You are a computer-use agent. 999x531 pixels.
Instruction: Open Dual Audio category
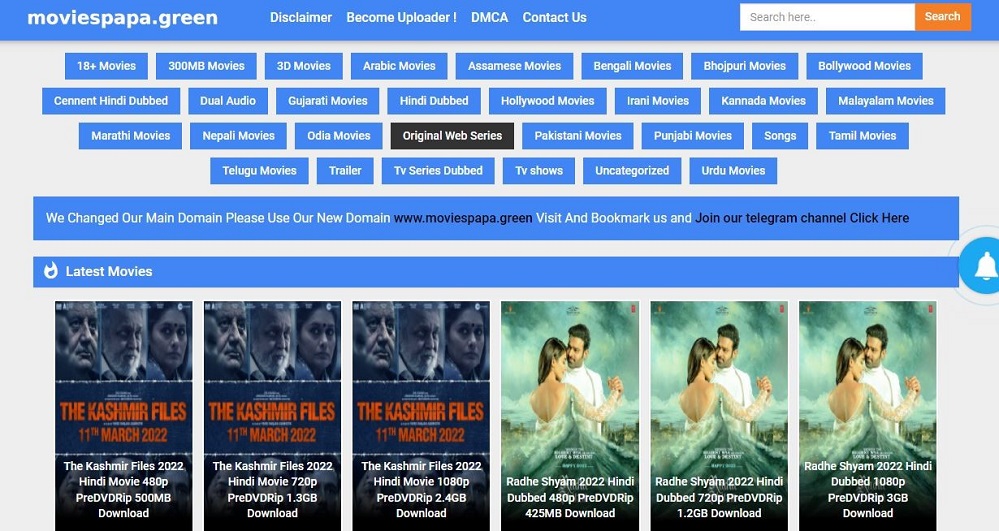(x=227, y=101)
